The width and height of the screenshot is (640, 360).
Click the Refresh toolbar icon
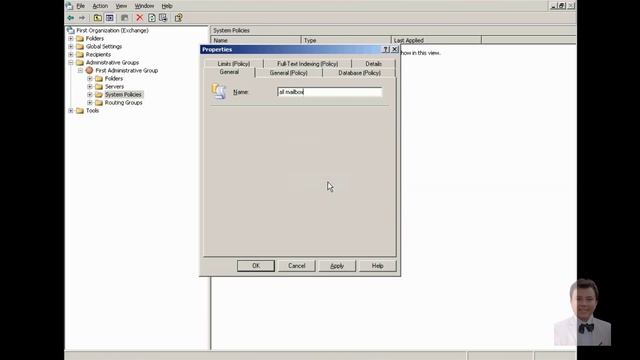pyautogui.click(x=152, y=18)
